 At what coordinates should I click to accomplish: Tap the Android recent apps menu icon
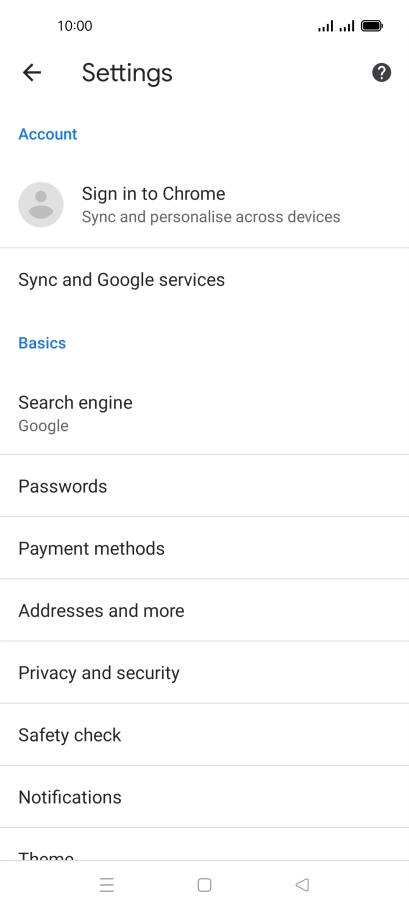107,884
